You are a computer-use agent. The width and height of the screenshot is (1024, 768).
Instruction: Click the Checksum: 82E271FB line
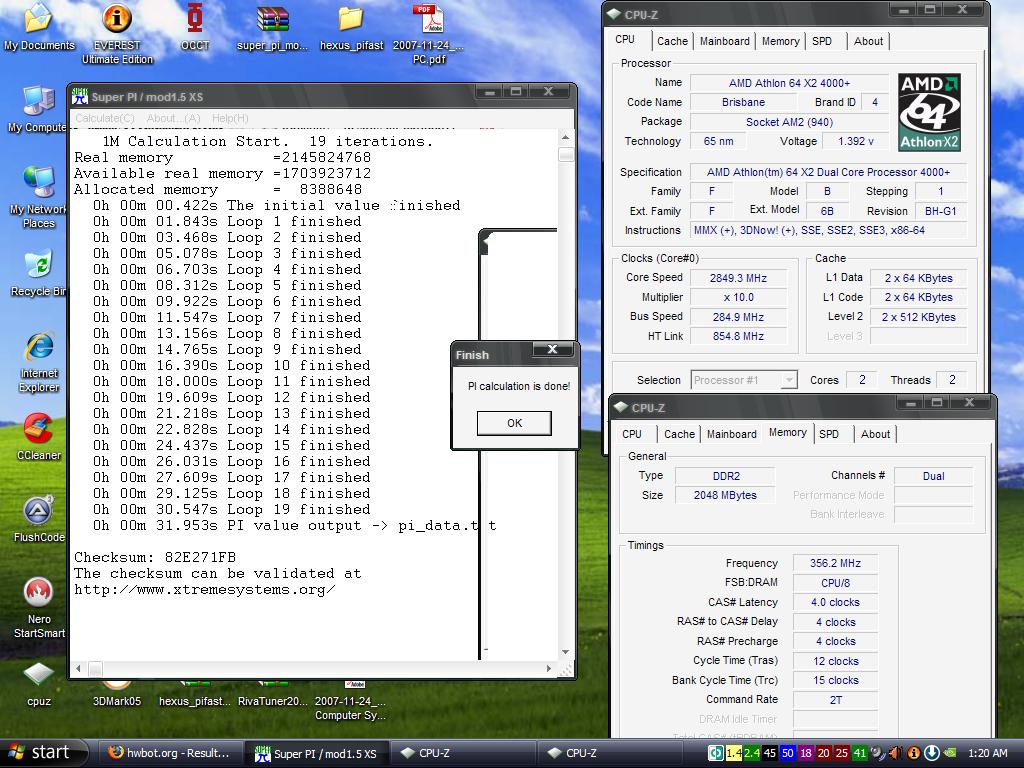pyautogui.click(x=155, y=557)
